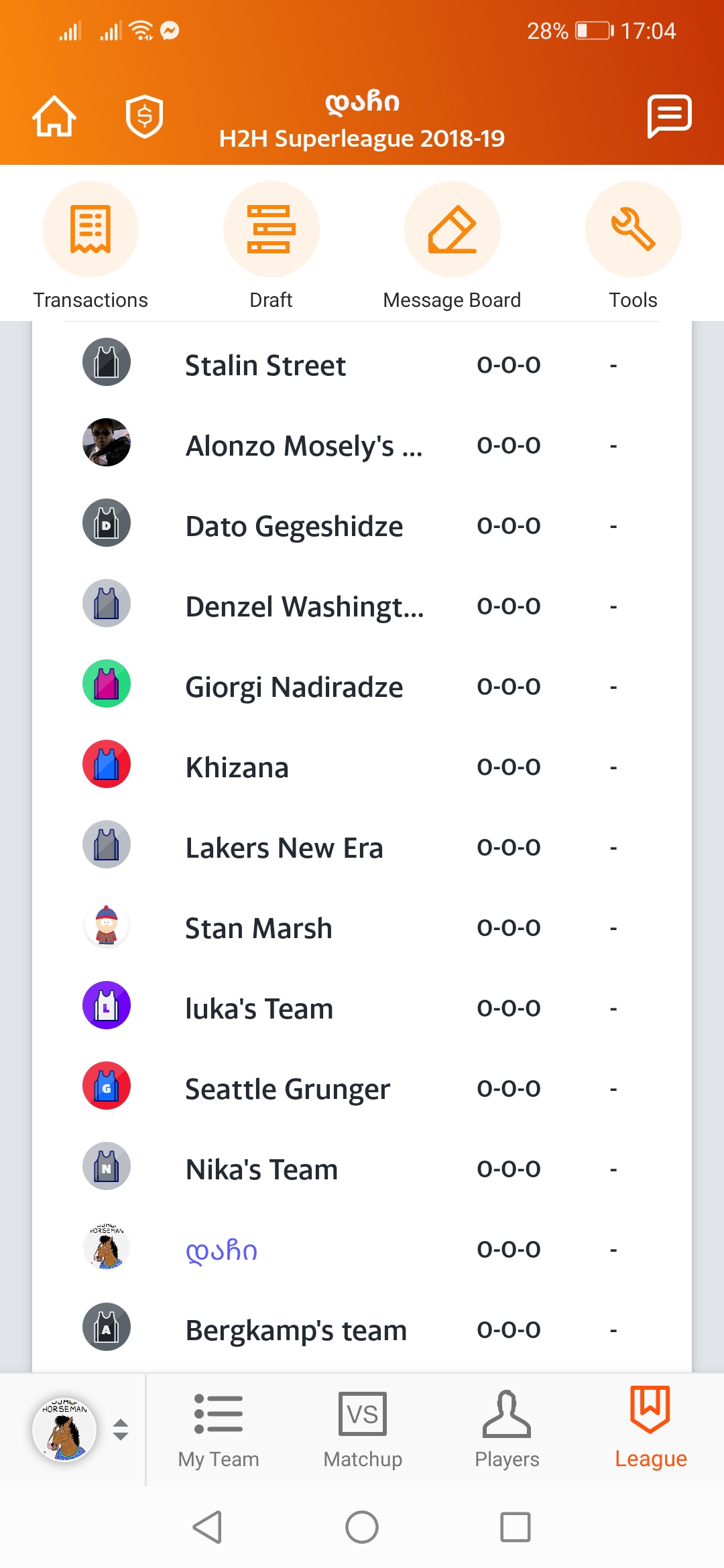This screenshot has height=1568, width=724.
Task: Open Khizana team entry
Action: tap(237, 767)
